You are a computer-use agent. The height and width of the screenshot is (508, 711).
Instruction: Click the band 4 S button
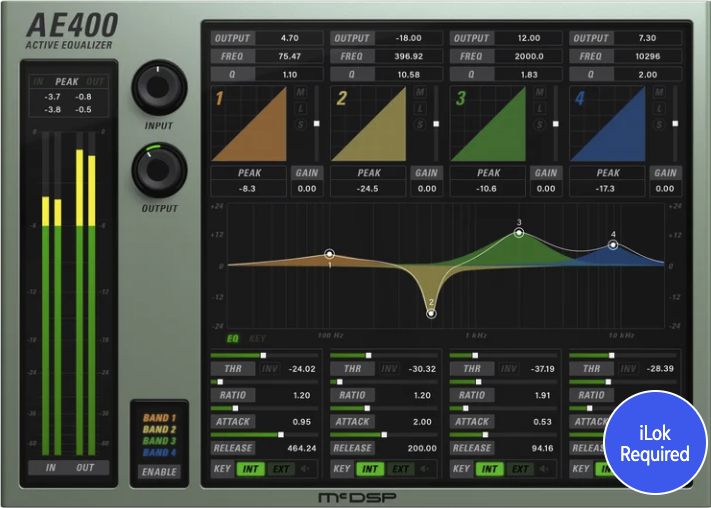click(659, 124)
